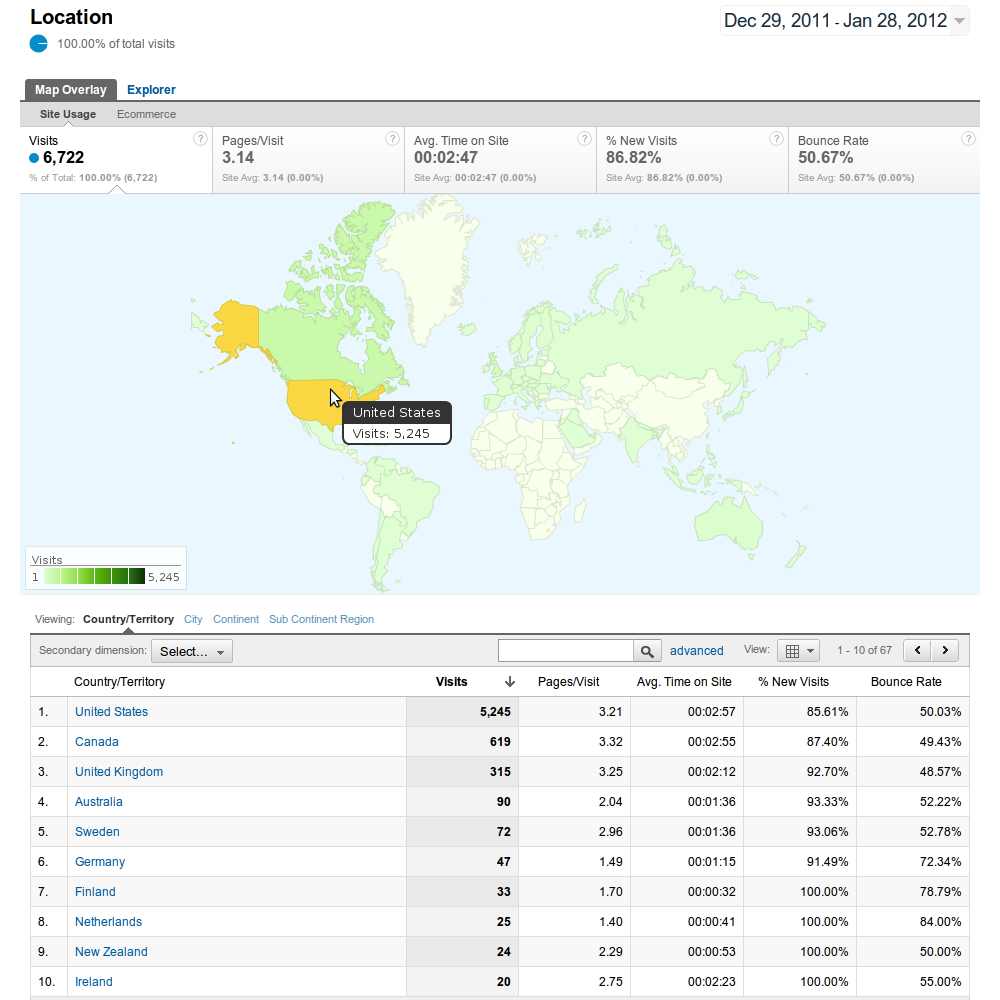This screenshot has height=1000, width=1000.
Task: Select the Avg. Time on Site metric card
Action: coord(501,159)
